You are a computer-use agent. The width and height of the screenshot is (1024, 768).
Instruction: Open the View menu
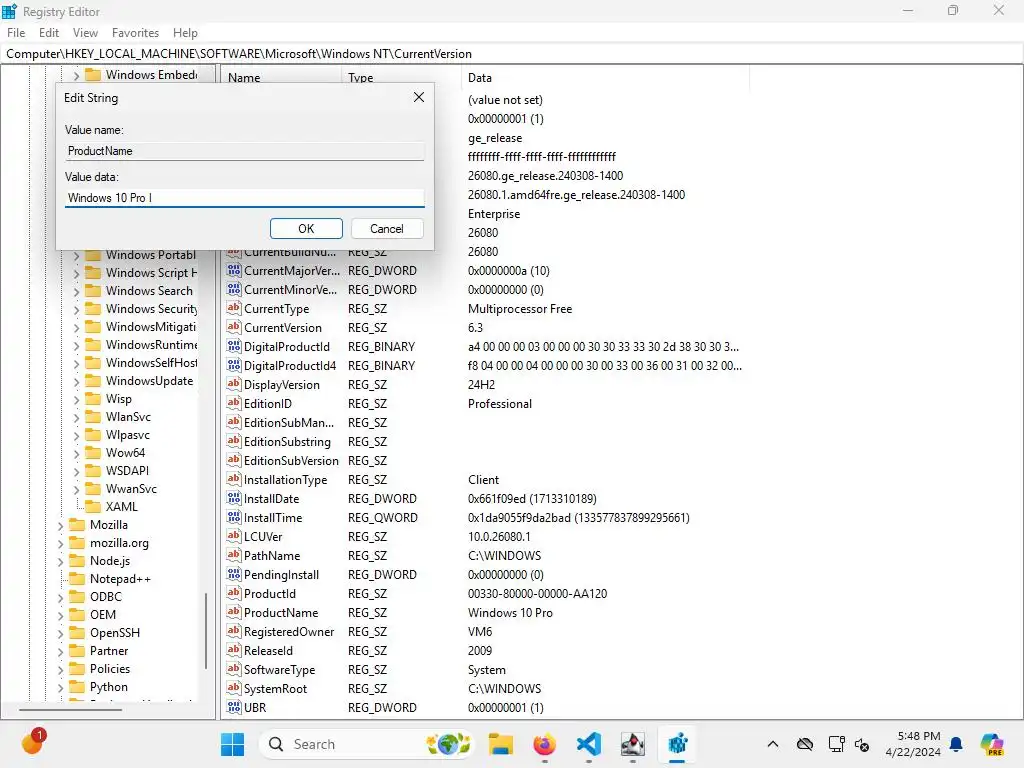coord(85,33)
